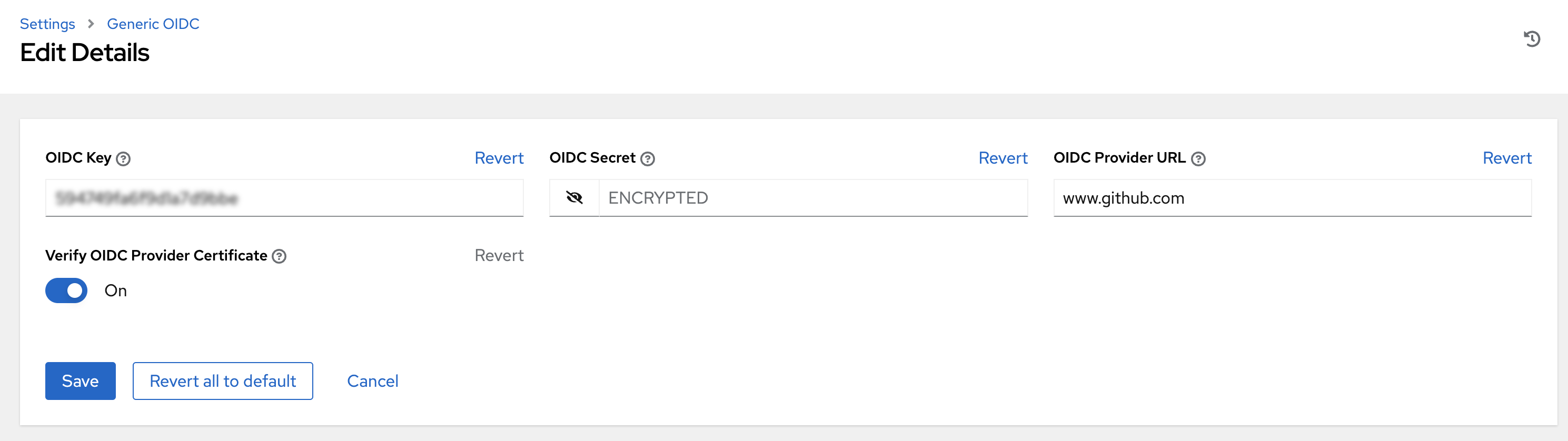Open the Generic OIDC breadcrumb link
1568x441 pixels.
(x=153, y=24)
